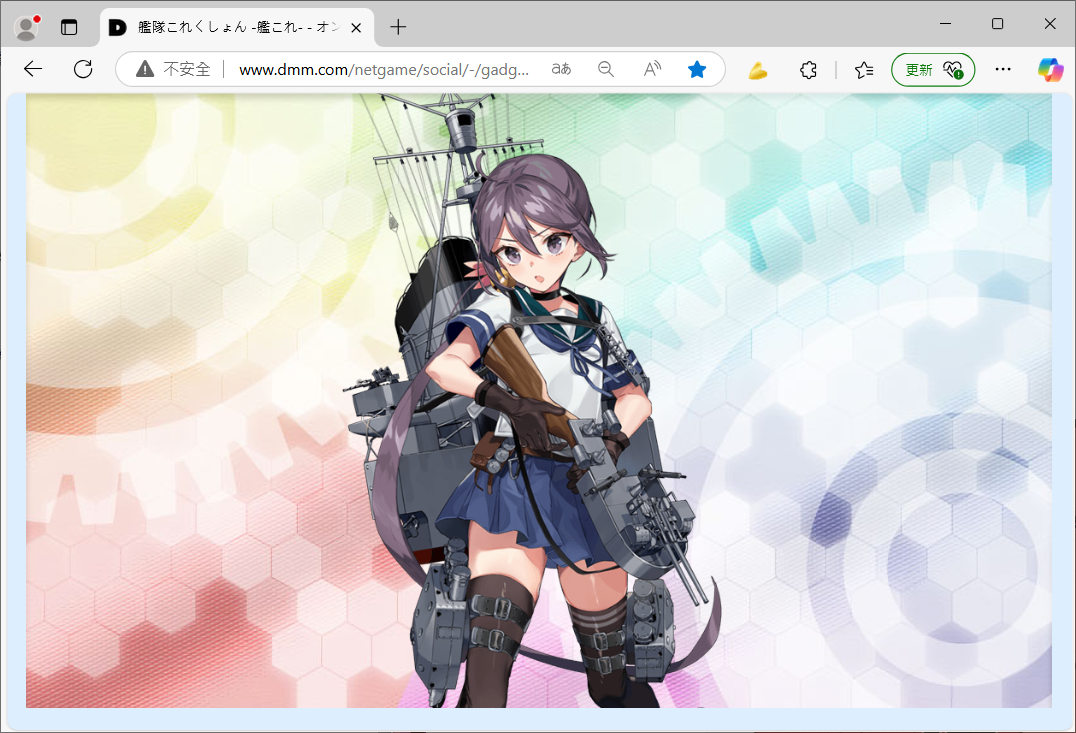Close the 艦隊これくしょん tab
This screenshot has height=733, width=1076.
click(x=356, y=27)
